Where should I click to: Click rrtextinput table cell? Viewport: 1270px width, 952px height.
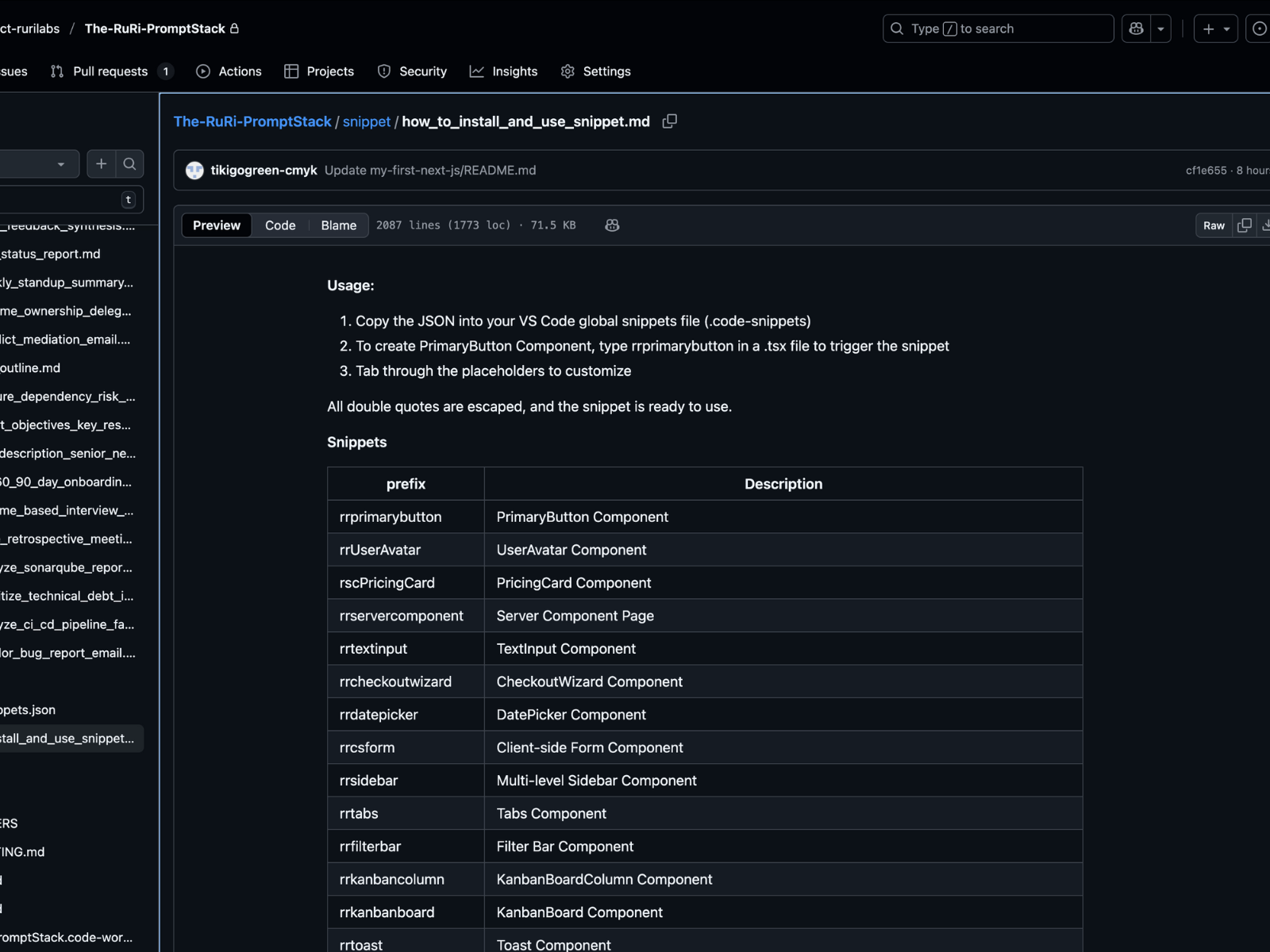point(406,649)
